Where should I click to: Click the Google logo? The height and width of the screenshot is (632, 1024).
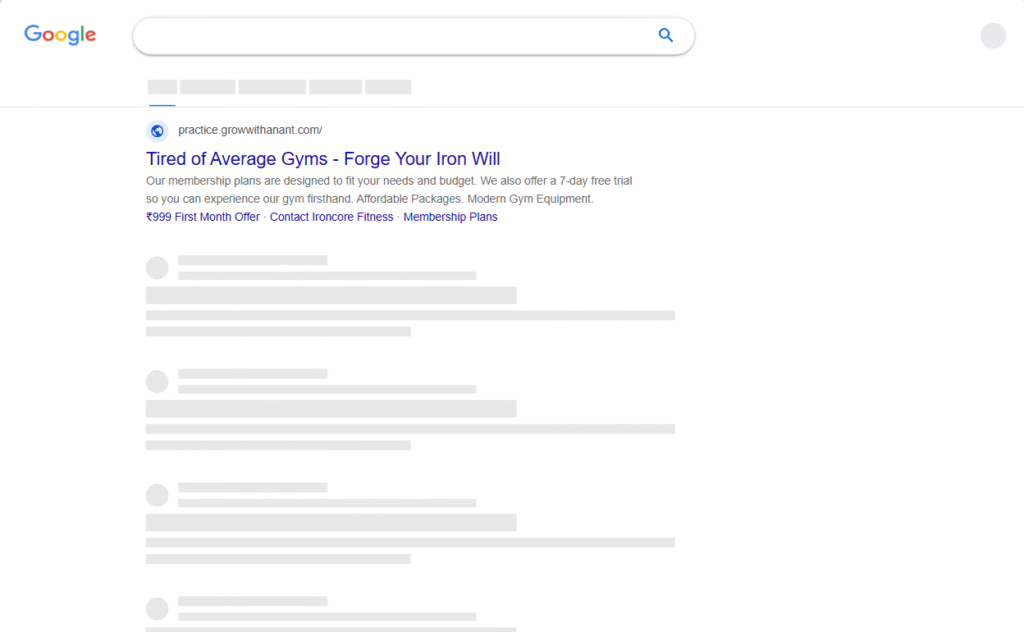pos(60,35)
